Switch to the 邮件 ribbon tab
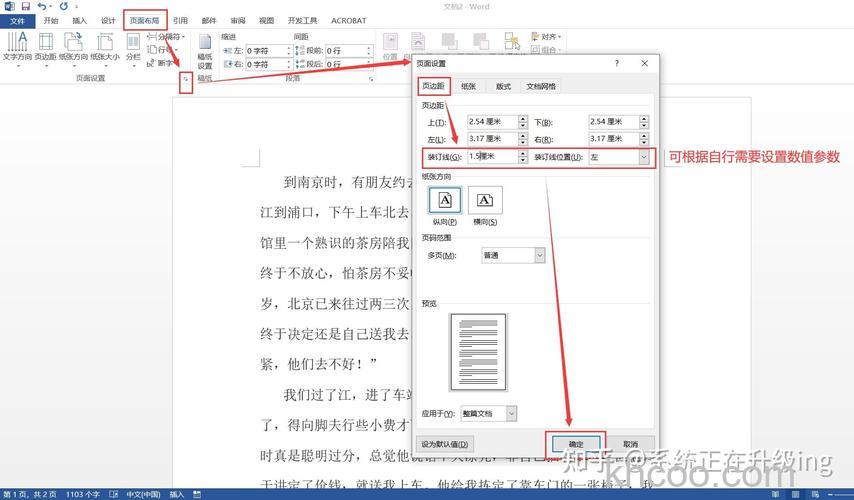854x500 pixels. point(209,21)
